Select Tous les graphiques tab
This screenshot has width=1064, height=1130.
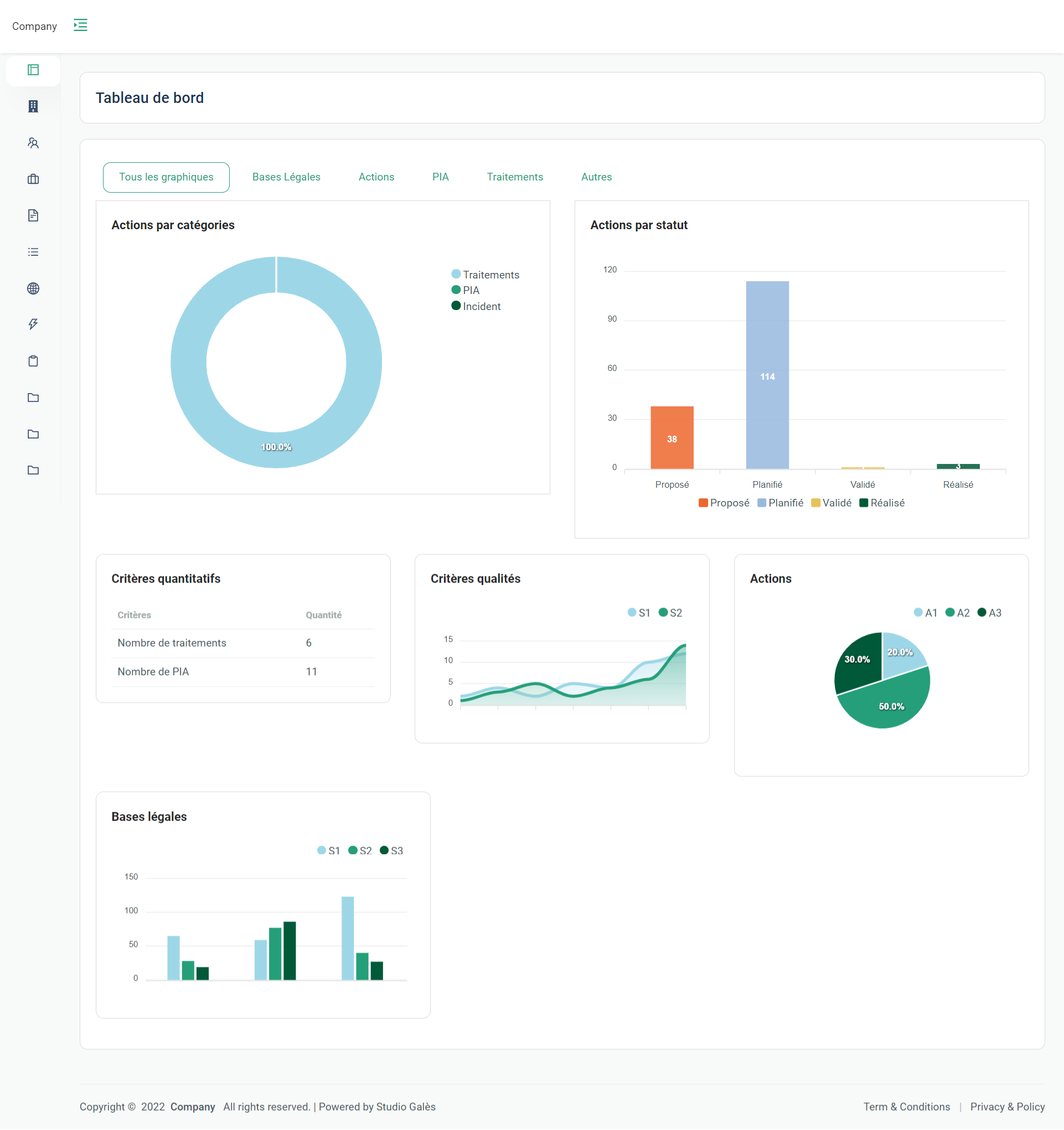(x=166, y=177)
